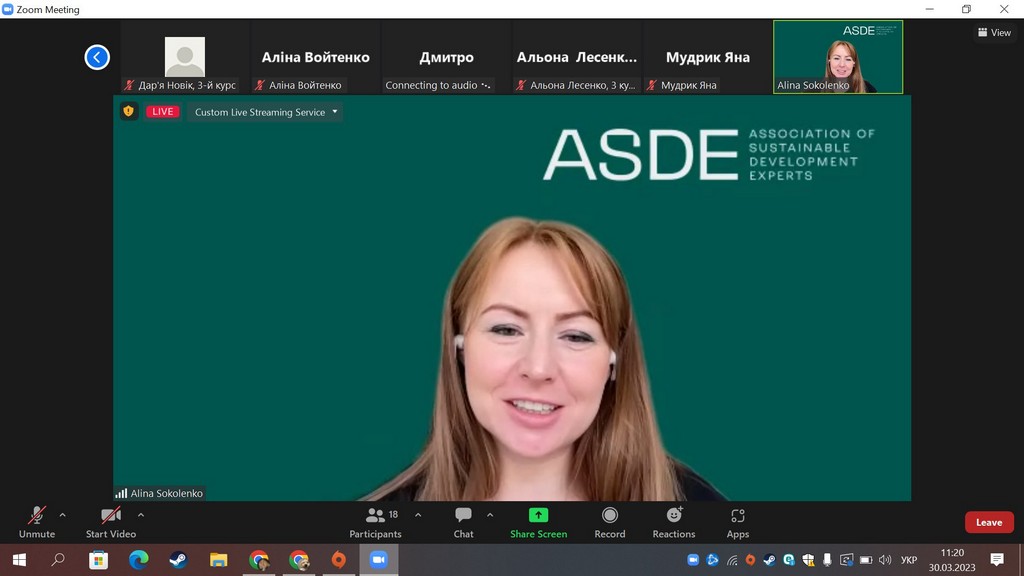Image resolution: width=1024 pixels, height=576 pixels.
Task: Start Video camera toggle
Action: 110,521
